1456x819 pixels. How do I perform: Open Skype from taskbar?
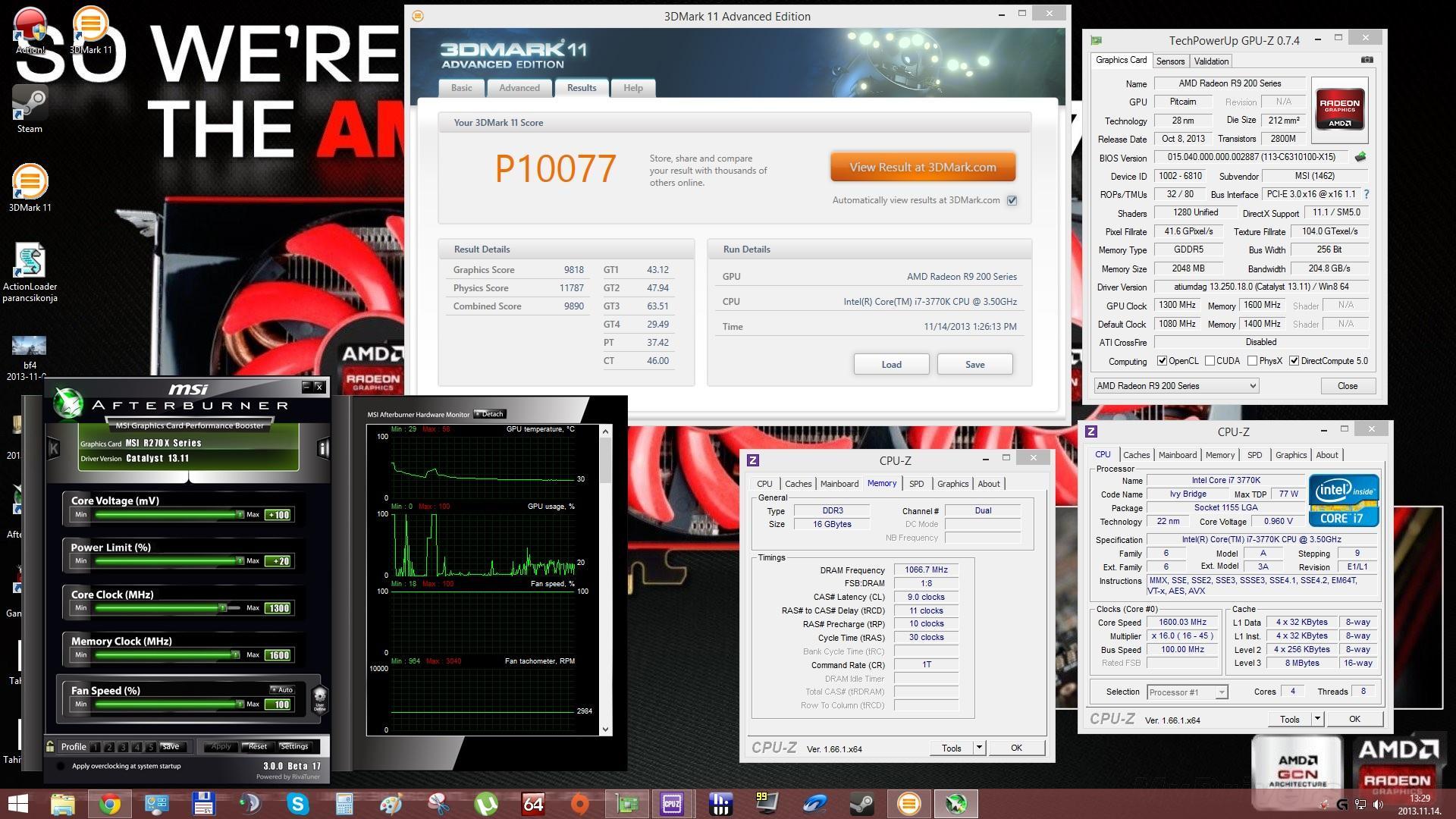(297, 804)
